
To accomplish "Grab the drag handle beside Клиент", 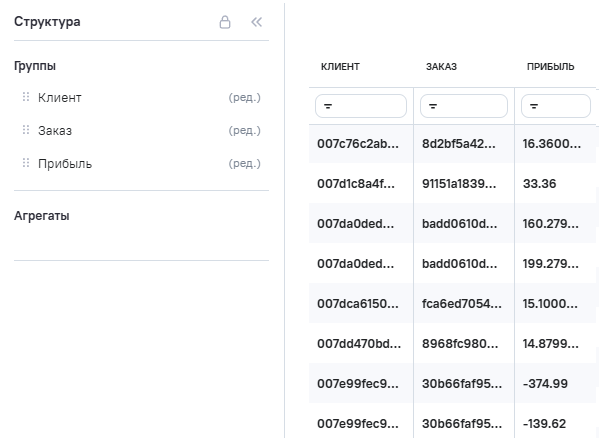I will 26,97.
